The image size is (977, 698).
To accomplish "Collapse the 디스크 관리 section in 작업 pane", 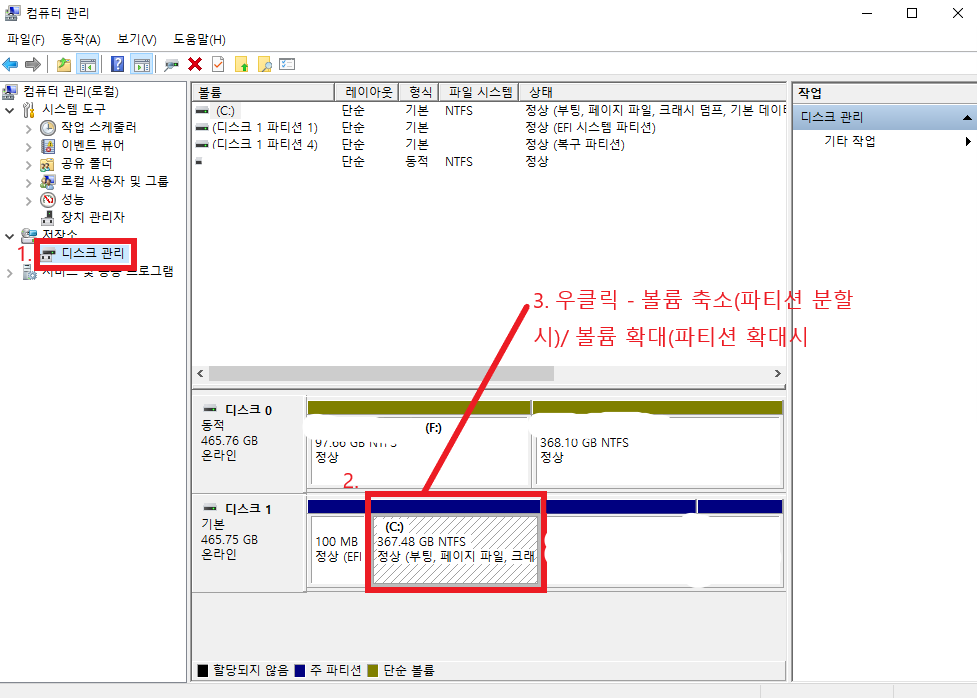I will click(x=967, y=117).
